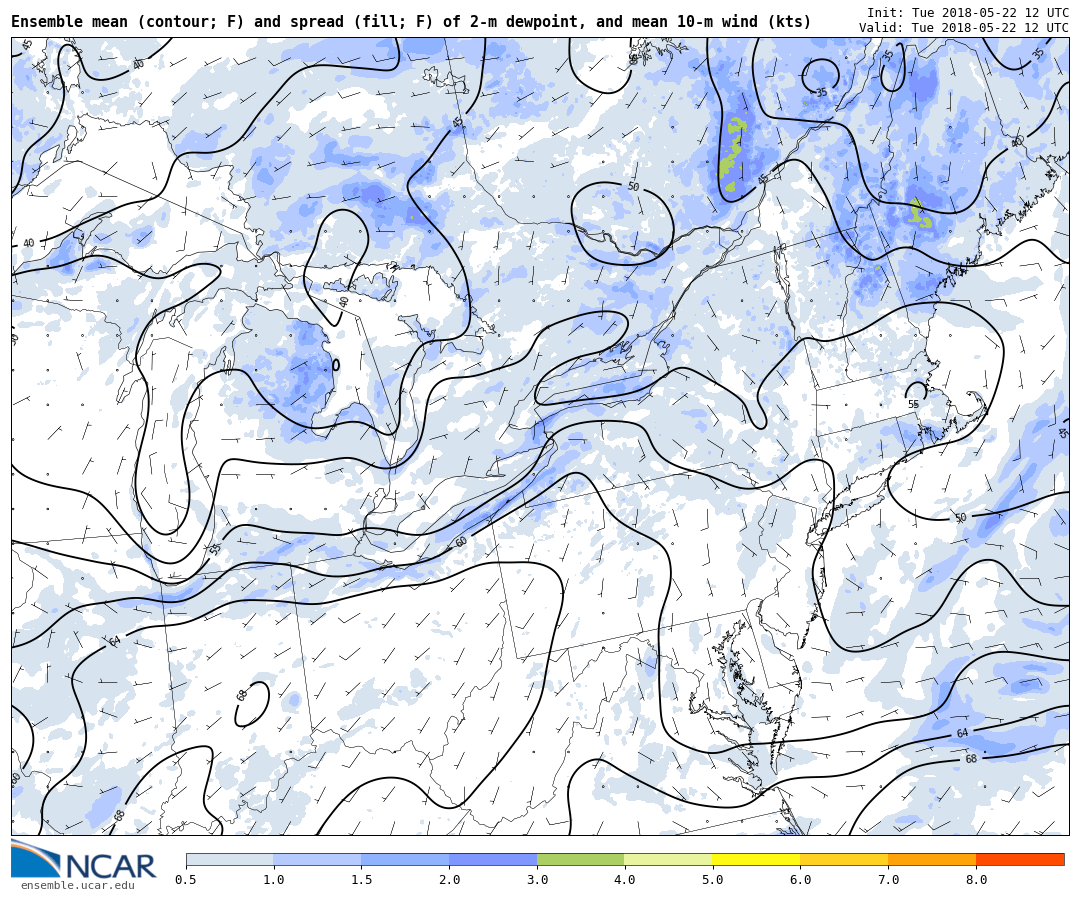
Task: Click the 4.0 to 5.0 pale yellow-green swatch
Action: point(669,859)
